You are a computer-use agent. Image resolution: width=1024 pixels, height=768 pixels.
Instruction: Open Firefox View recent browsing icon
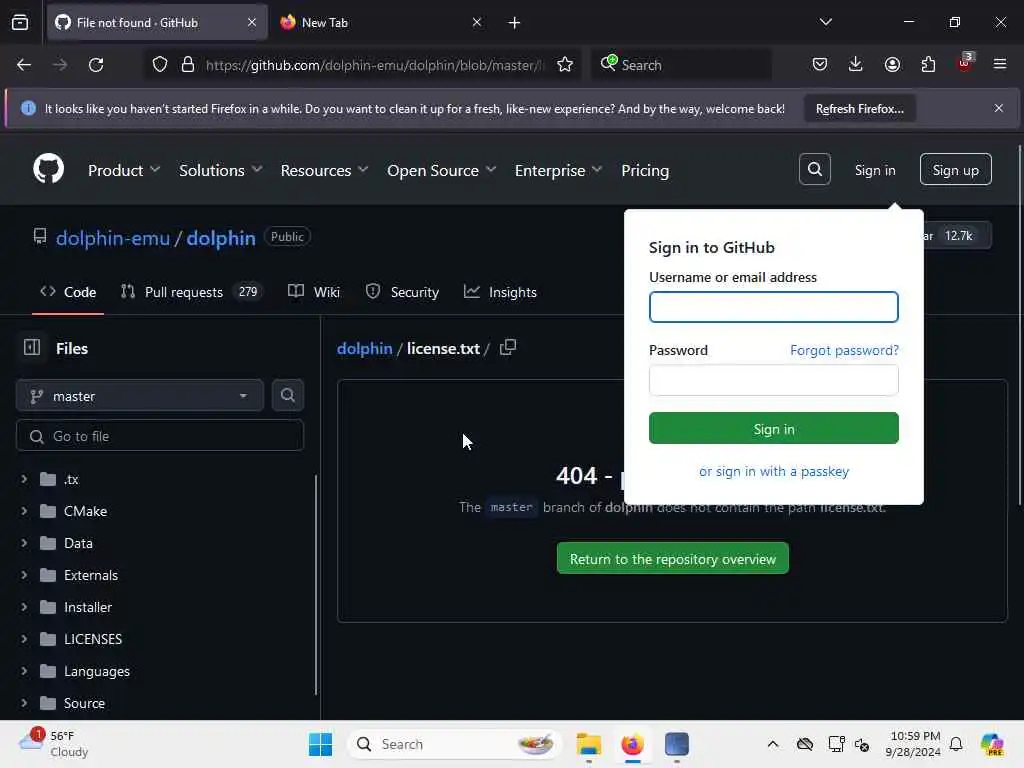[x=20, y=23]
